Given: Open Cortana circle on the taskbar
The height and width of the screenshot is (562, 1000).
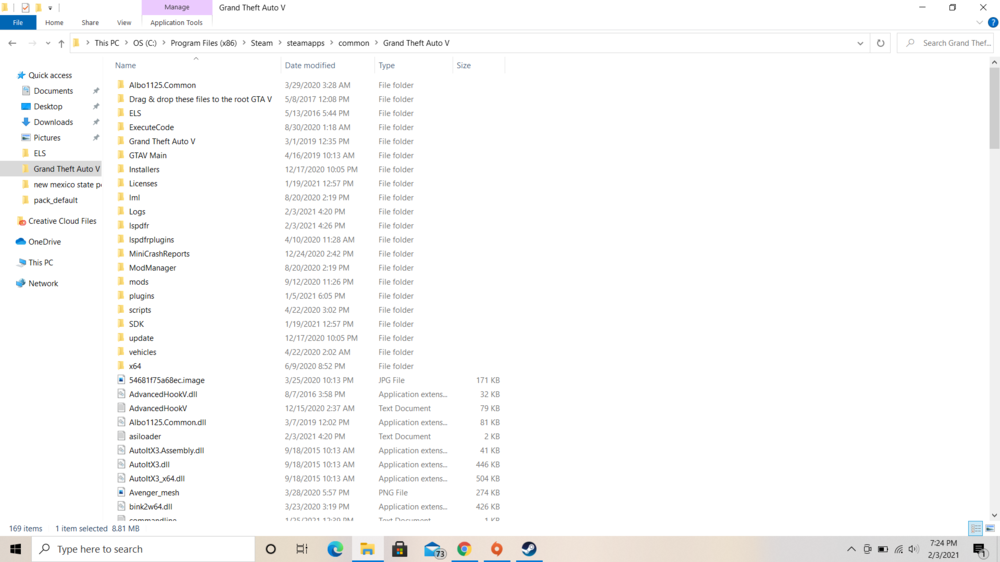Looking at the screenshot, I should pos(270,549).
